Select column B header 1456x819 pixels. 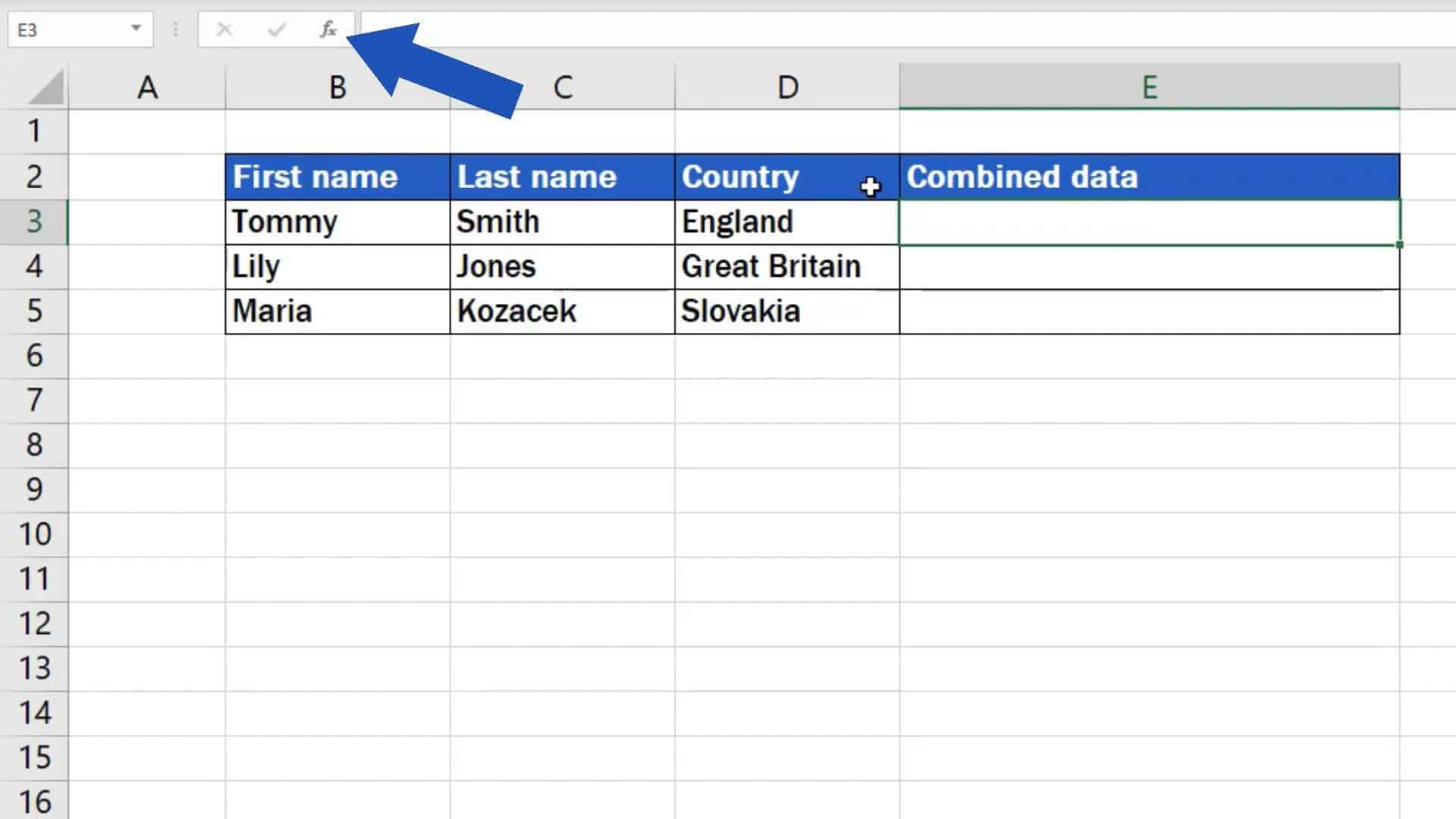click(x=337, y=87)
